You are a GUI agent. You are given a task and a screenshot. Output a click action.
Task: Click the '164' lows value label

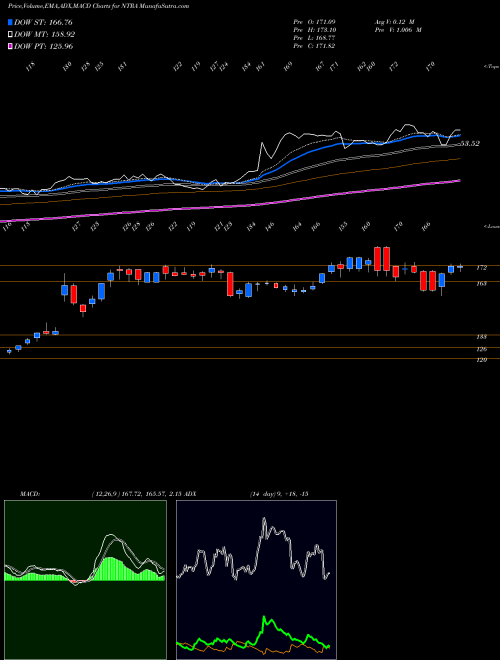[297, 226]
